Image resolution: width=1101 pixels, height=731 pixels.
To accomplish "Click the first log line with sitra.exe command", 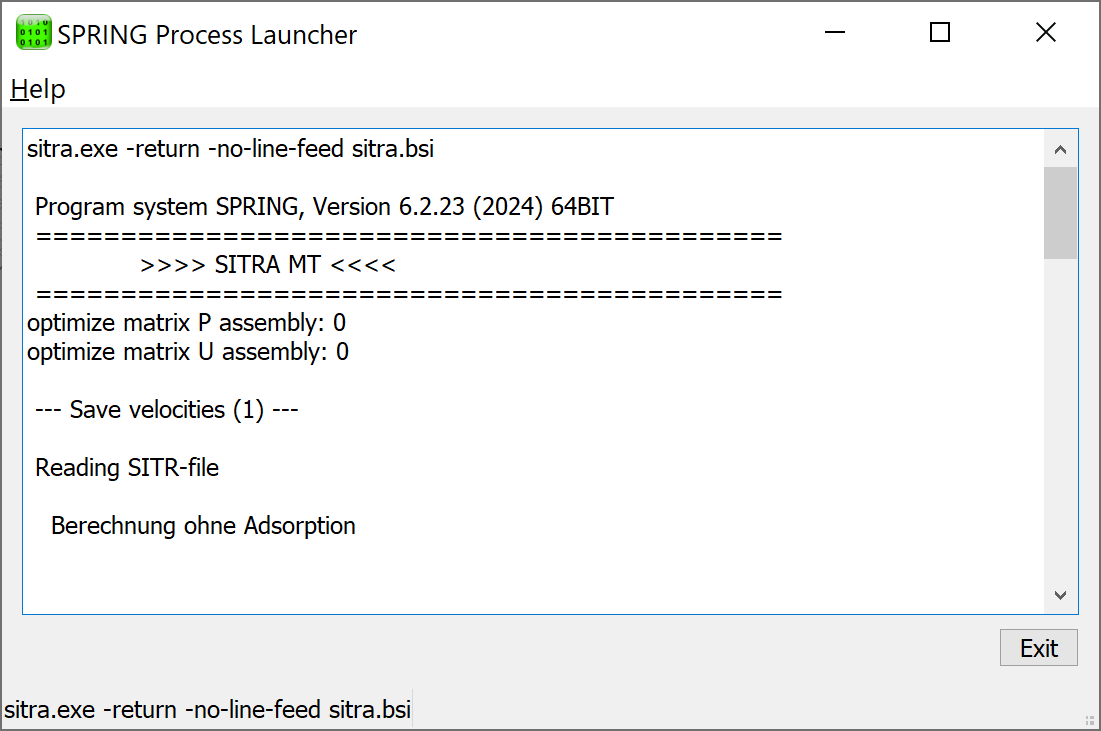I will 230,149.
